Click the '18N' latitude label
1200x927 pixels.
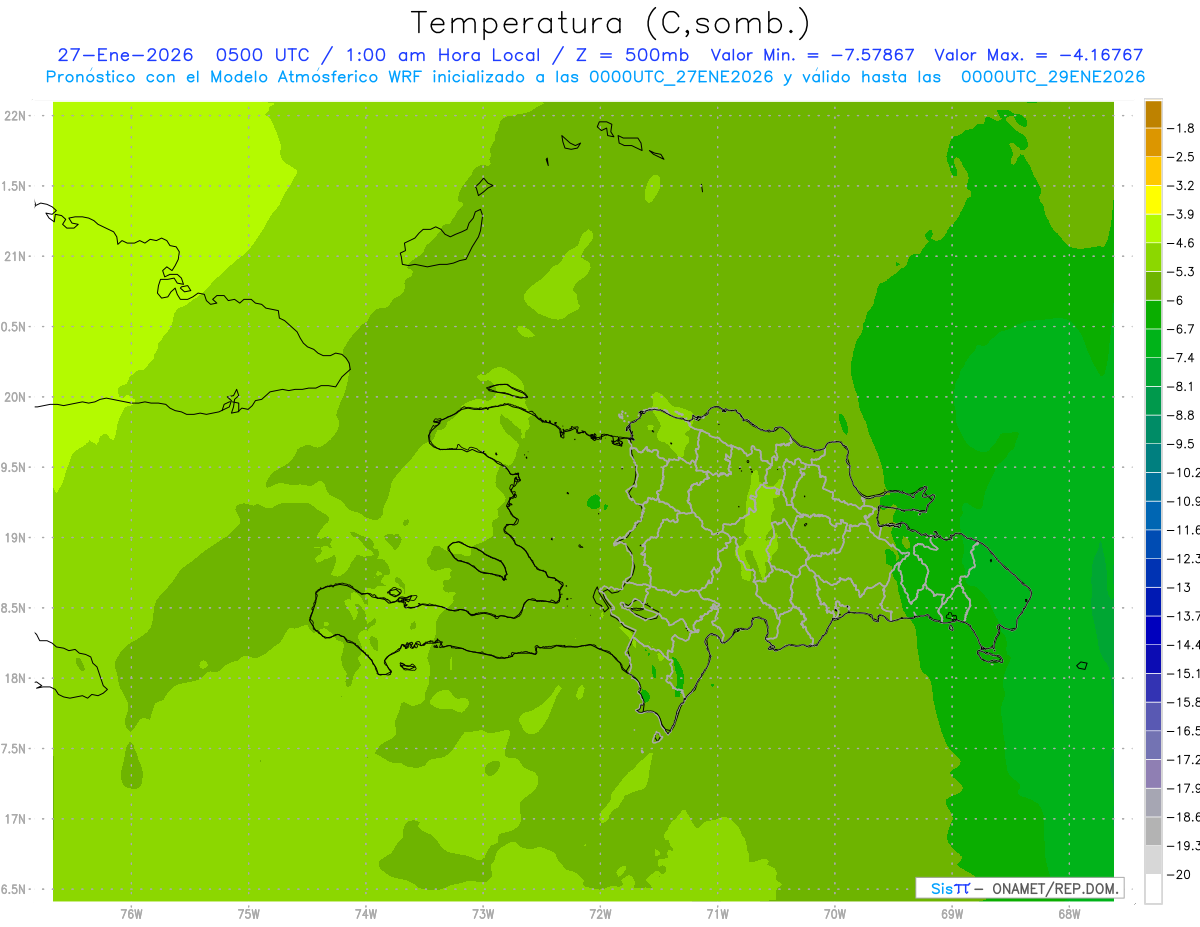coord(15,678)
